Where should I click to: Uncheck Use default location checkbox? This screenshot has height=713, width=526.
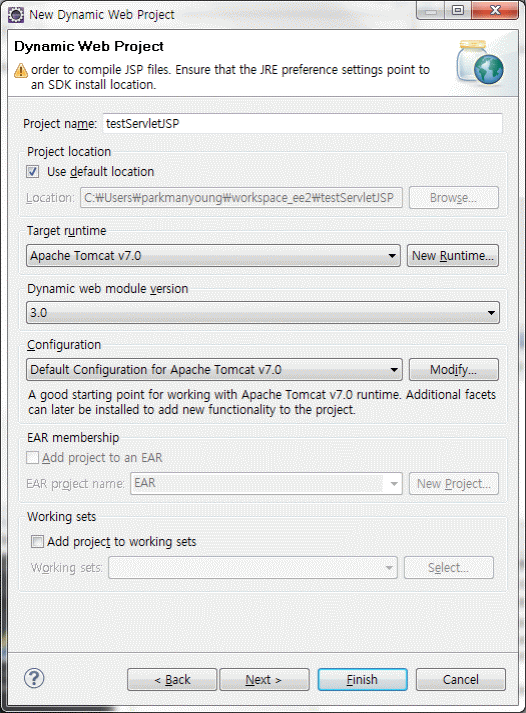click(x=33, y=171)
